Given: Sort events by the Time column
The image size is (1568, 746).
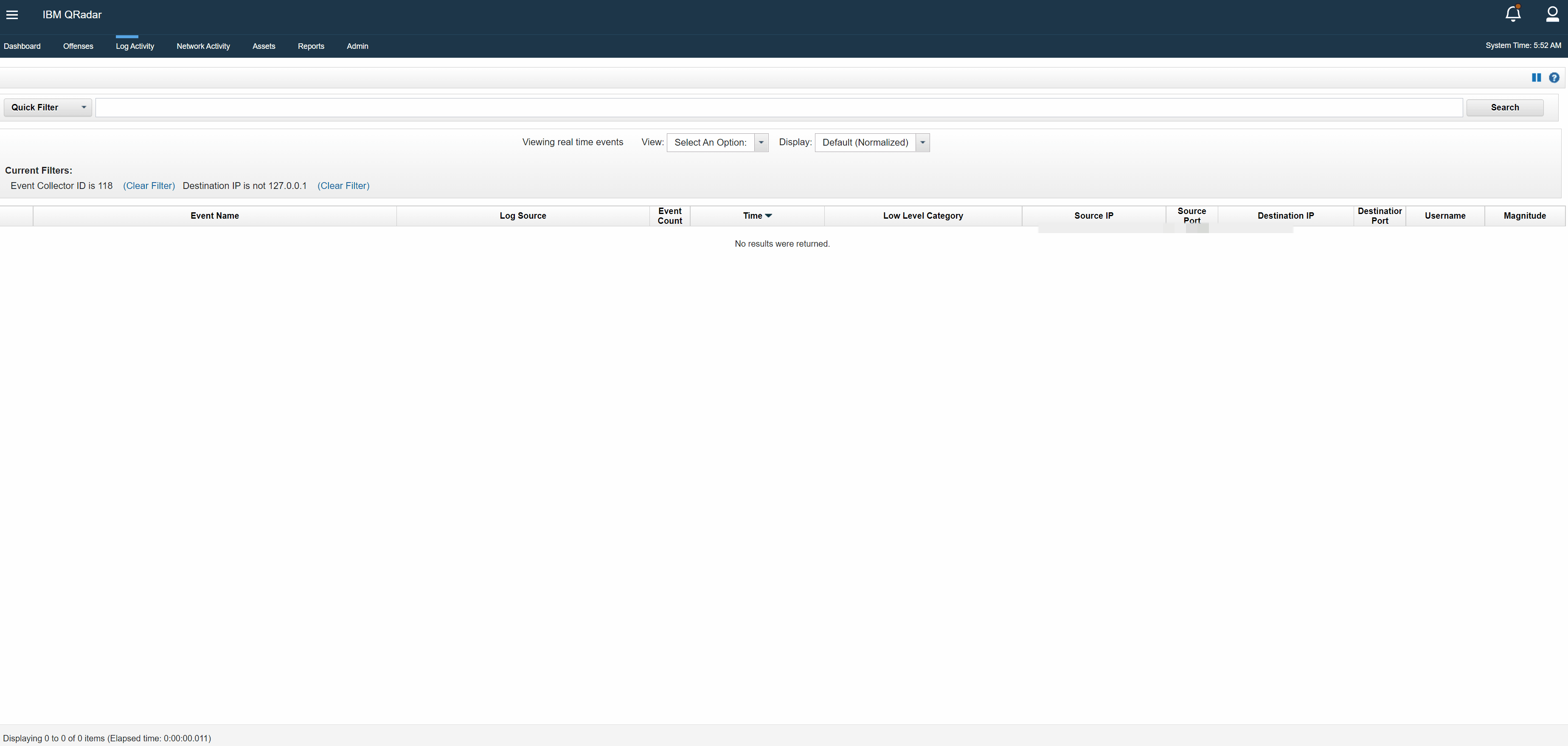Looking at the screenshot, I should click(x=752, y=216).
